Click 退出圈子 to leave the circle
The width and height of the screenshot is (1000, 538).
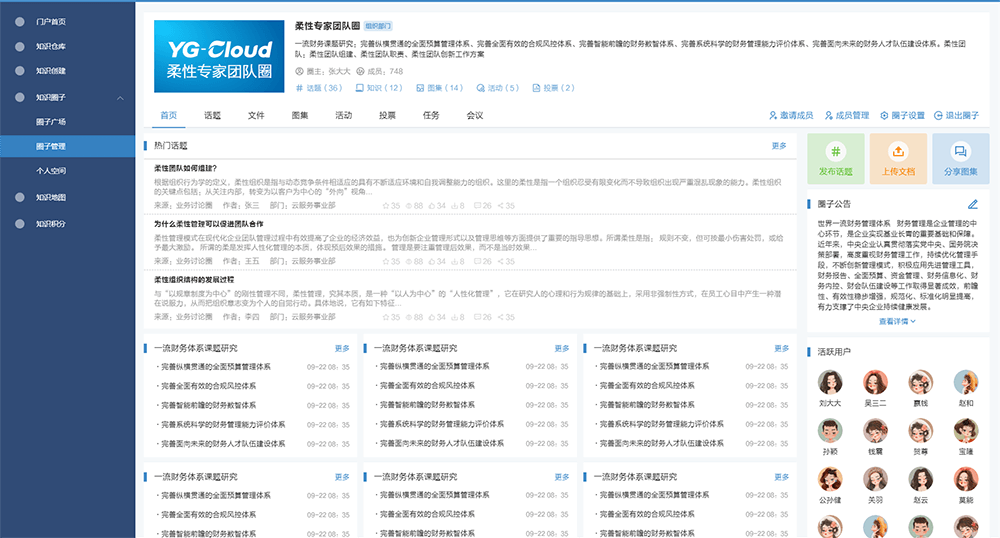coord(938,116)
